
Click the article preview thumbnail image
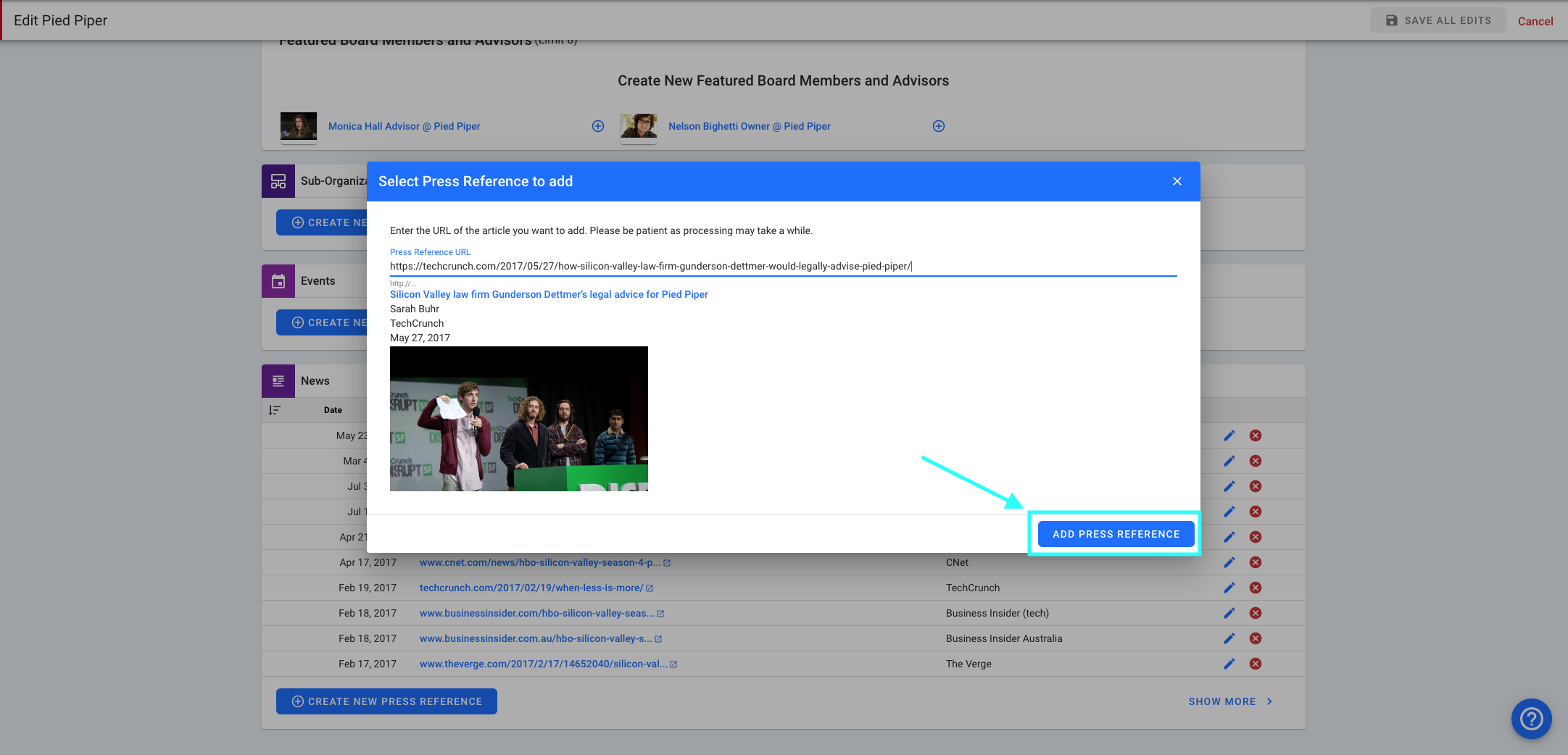click(x=519, y=419)
